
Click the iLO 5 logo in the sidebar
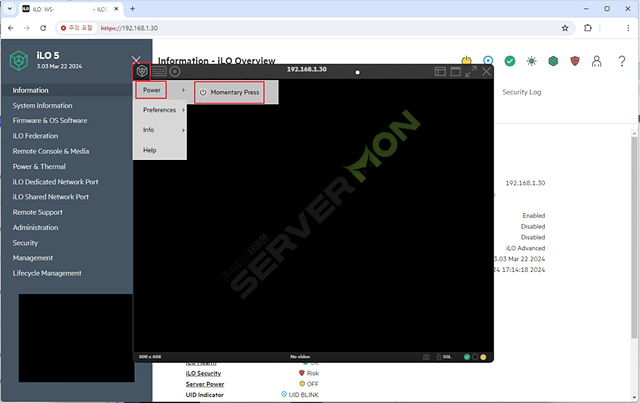tap(19, 60)
